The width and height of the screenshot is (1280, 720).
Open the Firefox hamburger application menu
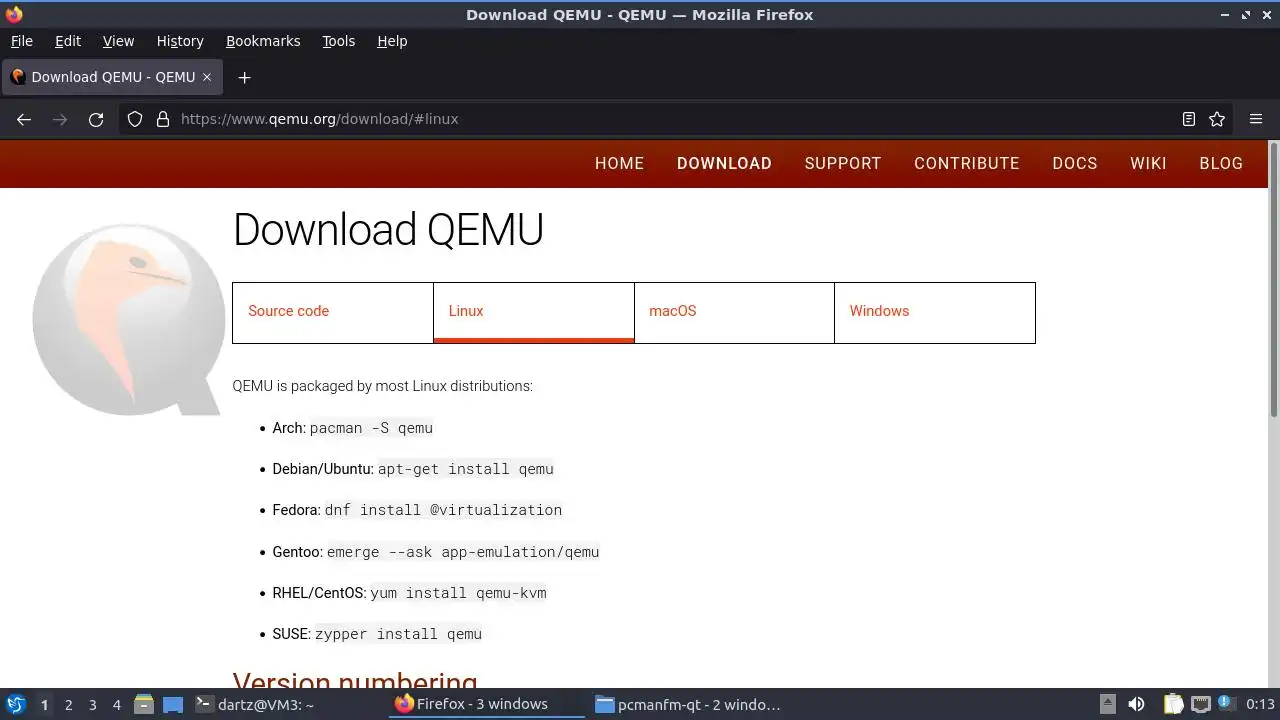pyautogui.click(x=1256, y=119)
